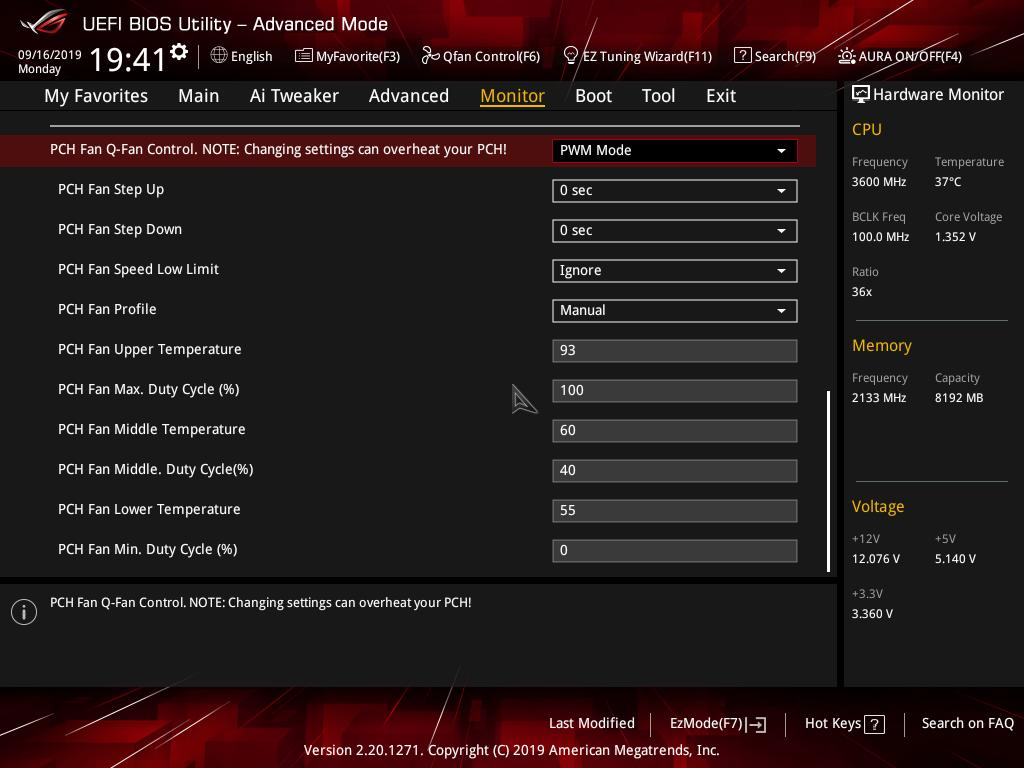The image size is (1024, 768).
Task: Click PCH Fan Upper Temperature field
Action: point(675,351)
